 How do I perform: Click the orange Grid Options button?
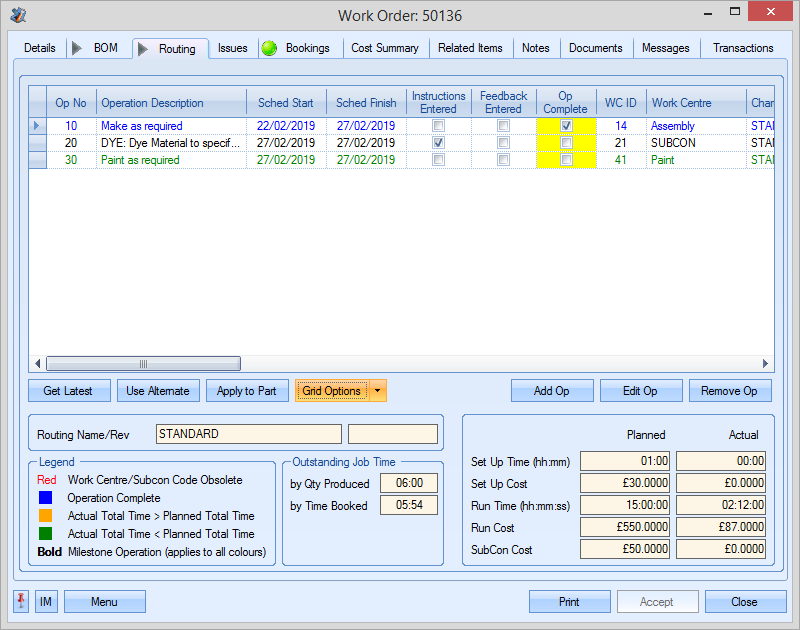(x=332, y=391)
